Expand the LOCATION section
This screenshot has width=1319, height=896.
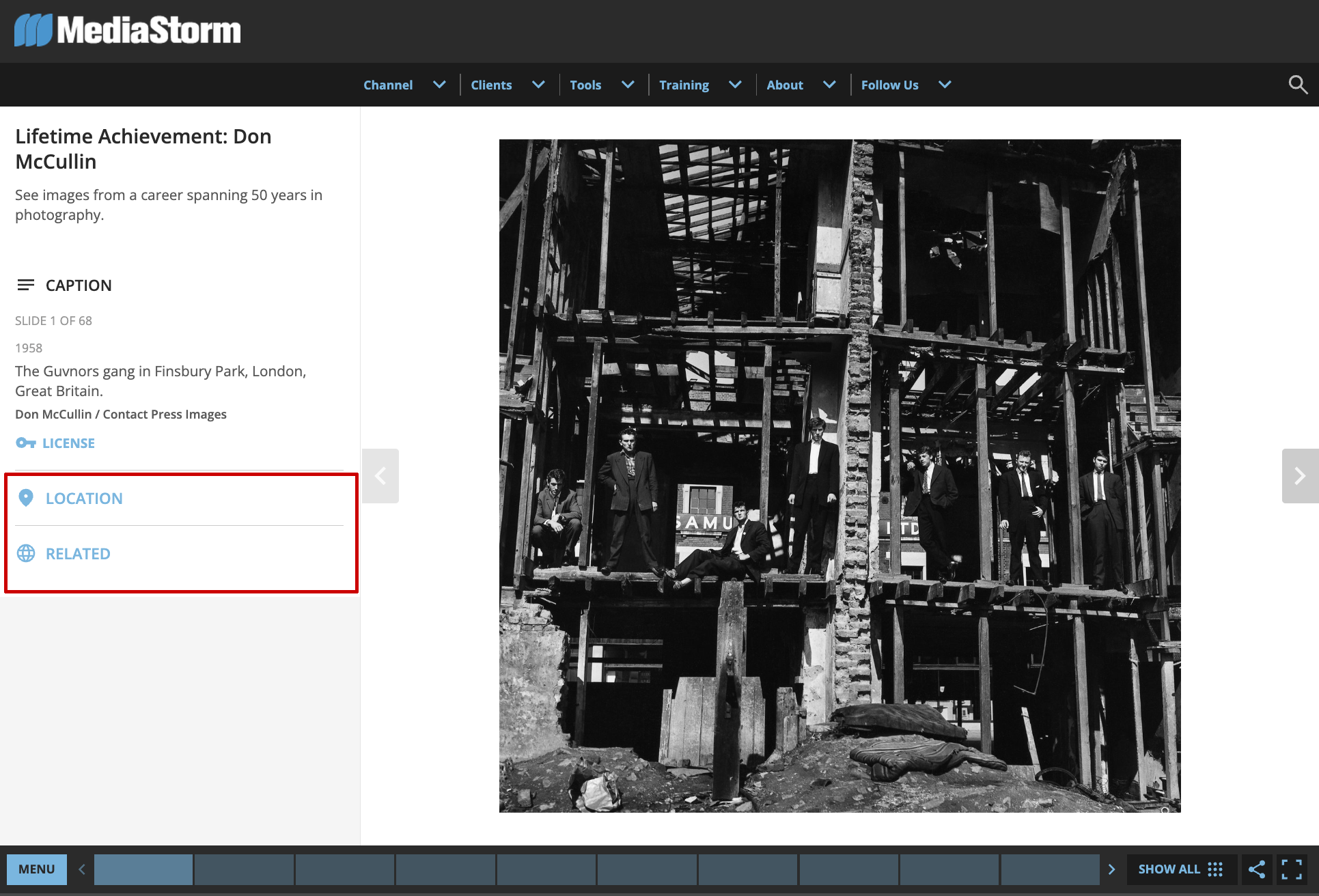84,499
